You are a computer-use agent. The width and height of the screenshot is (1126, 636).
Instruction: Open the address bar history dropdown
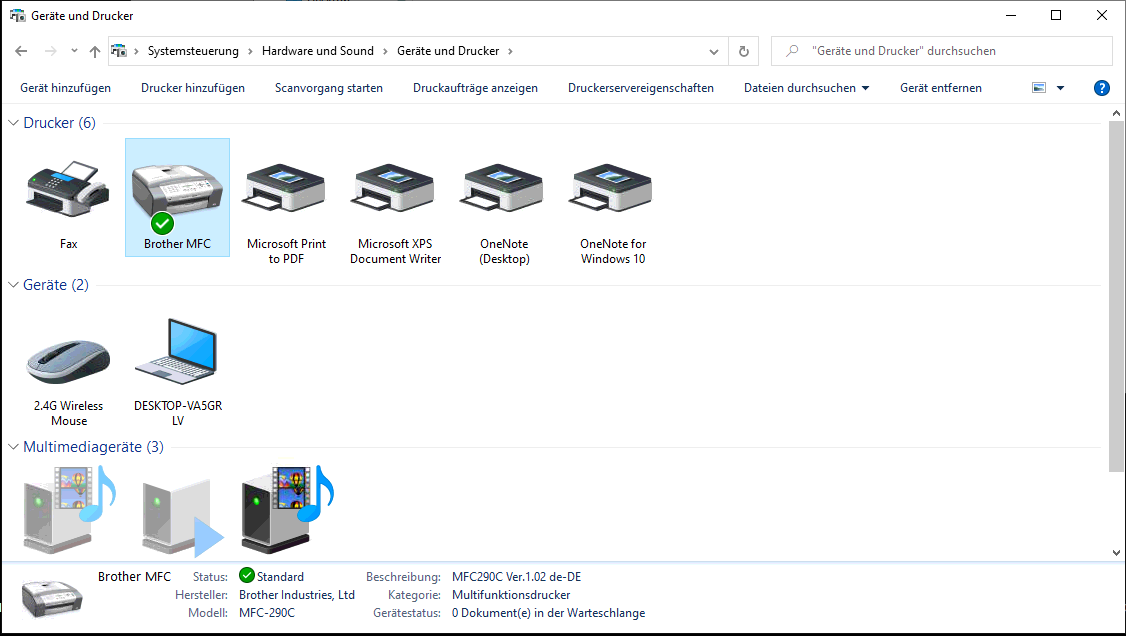tap(714, 51)
